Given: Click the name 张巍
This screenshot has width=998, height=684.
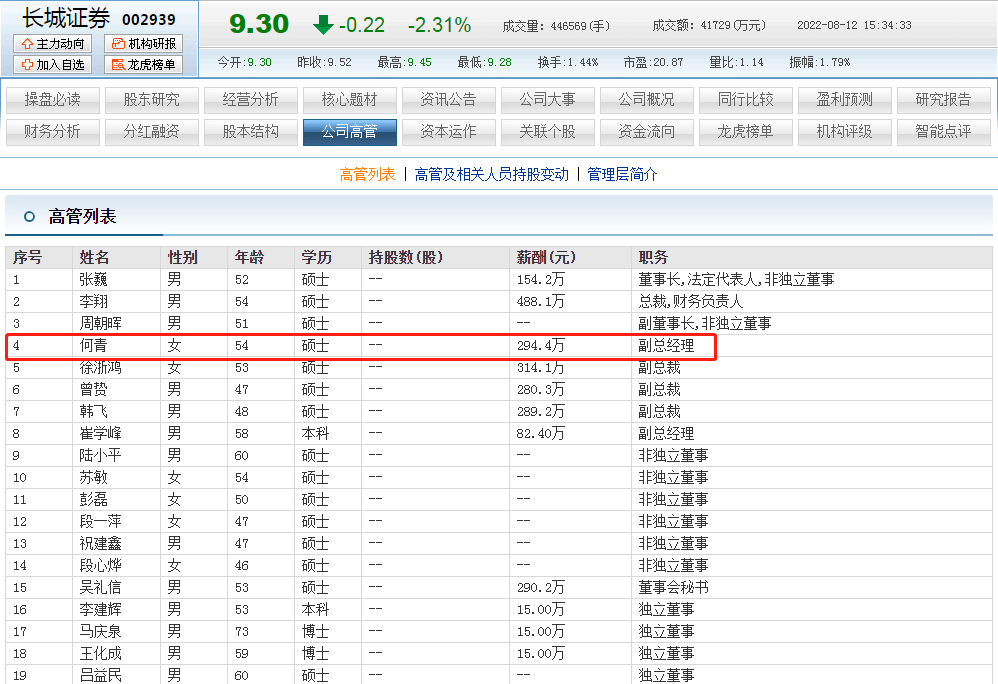Looking at the screenshot, I should [94, 279].
